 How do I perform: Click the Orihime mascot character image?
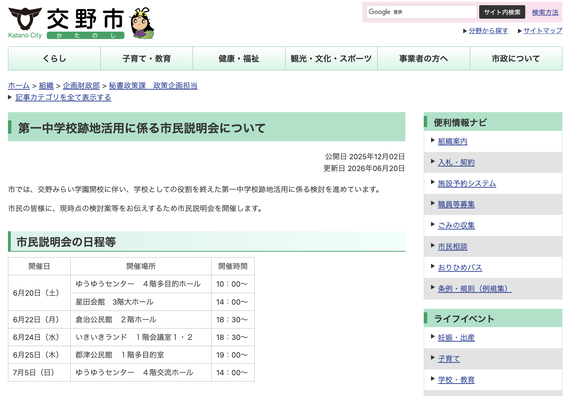142,23
